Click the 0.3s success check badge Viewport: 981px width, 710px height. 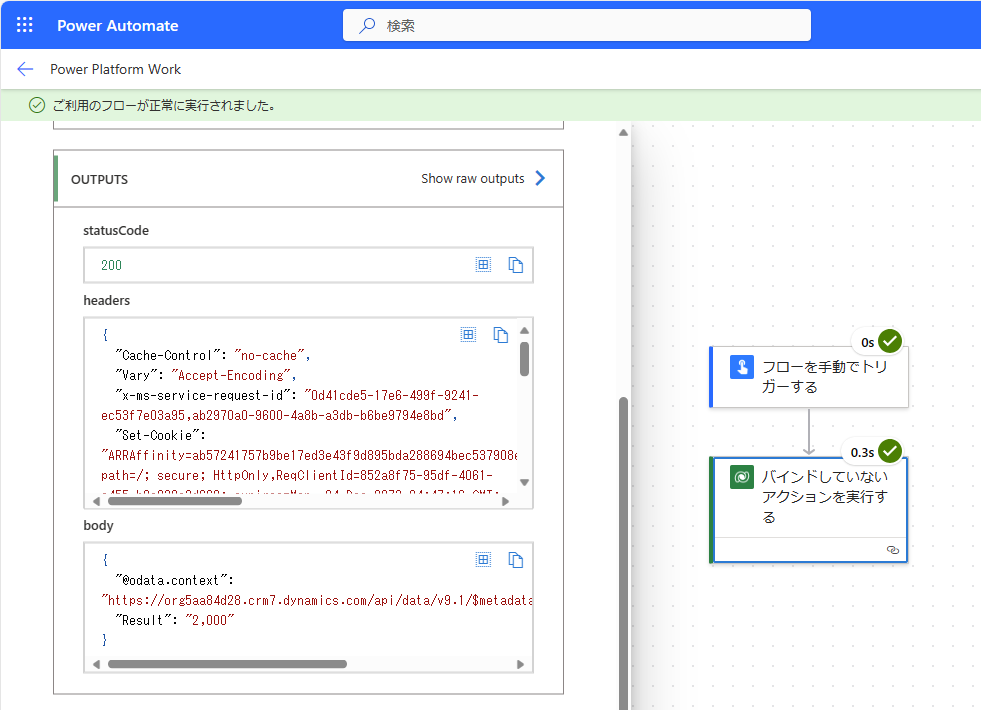point(890,451)
